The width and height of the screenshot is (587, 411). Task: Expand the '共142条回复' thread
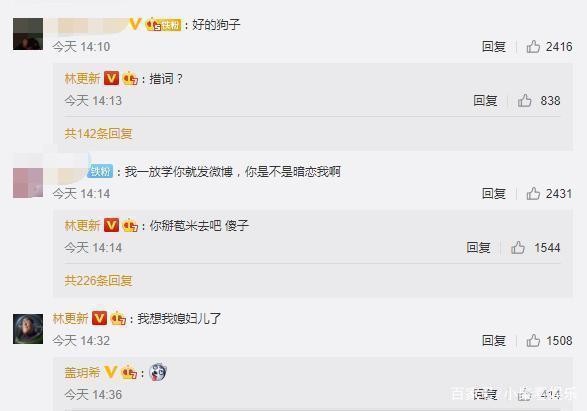point(98,134)
